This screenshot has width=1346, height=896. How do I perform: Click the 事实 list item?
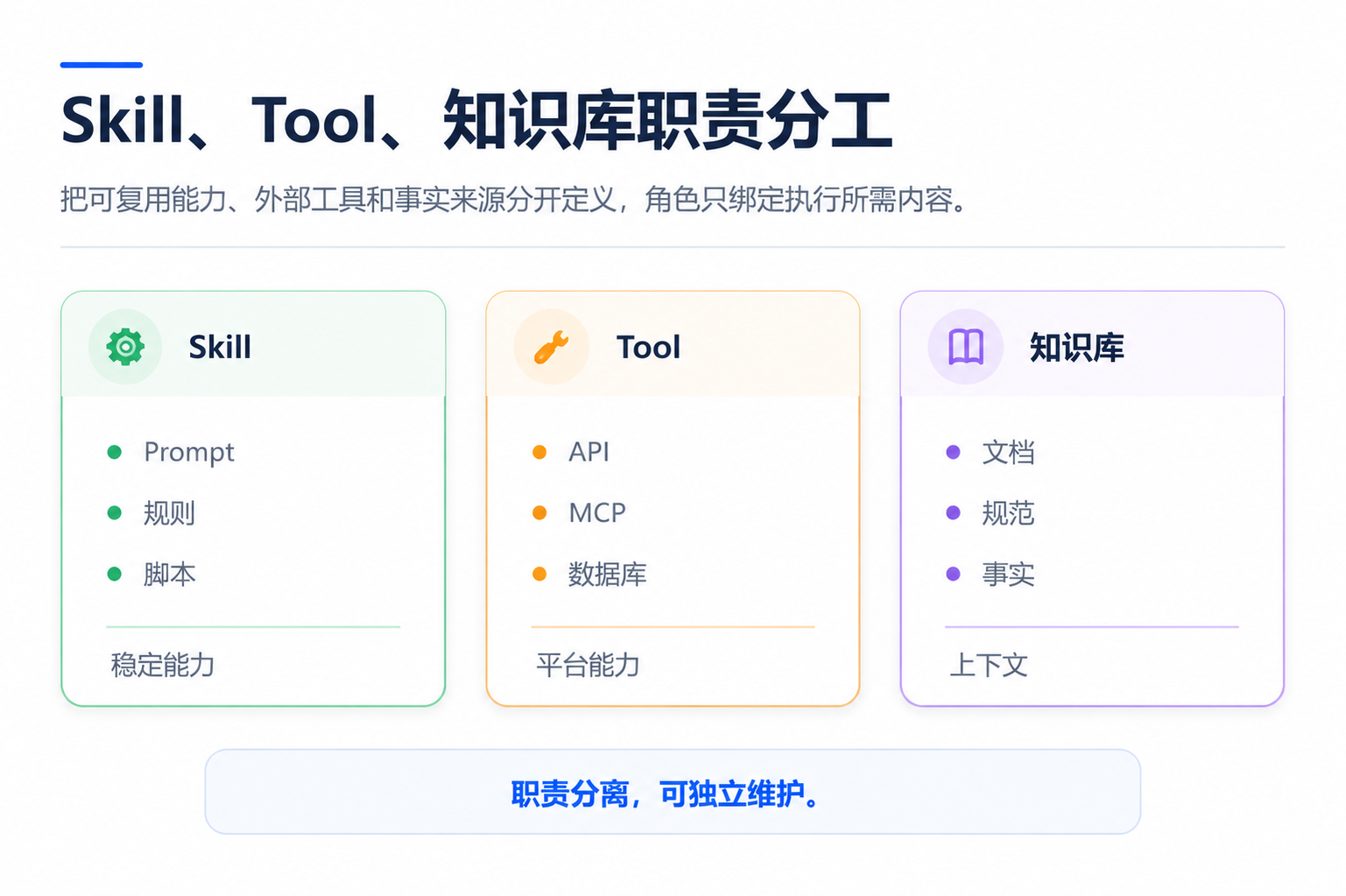(1008, 575)
